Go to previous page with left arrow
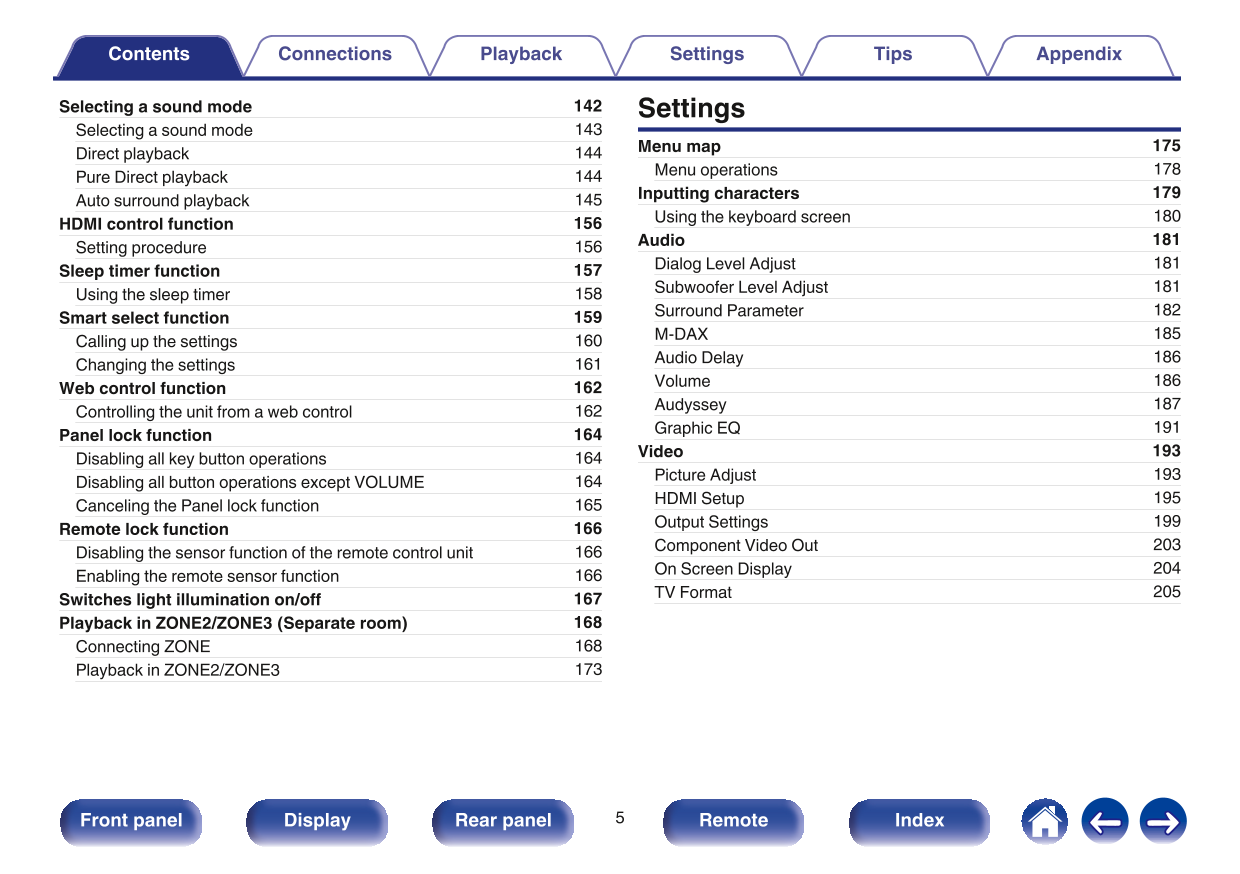 pyautogui.click(x=1104, y=822)
